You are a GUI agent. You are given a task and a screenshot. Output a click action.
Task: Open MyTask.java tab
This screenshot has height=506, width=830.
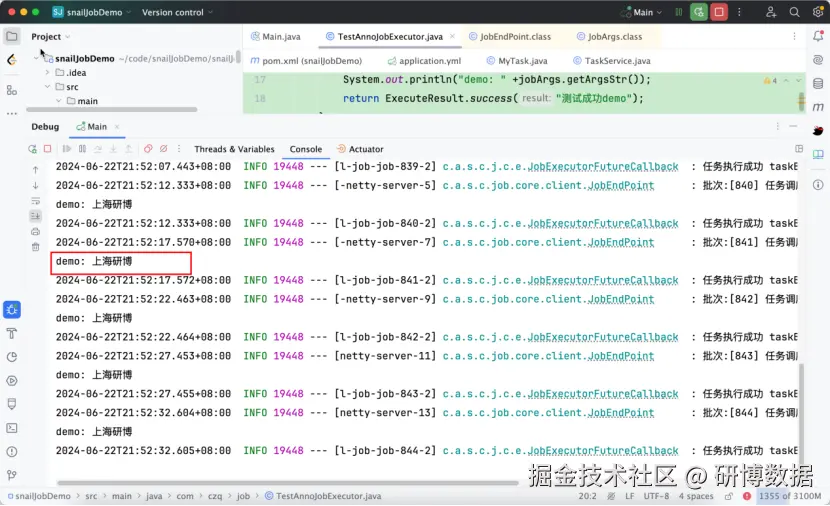[x=517, y=60]
